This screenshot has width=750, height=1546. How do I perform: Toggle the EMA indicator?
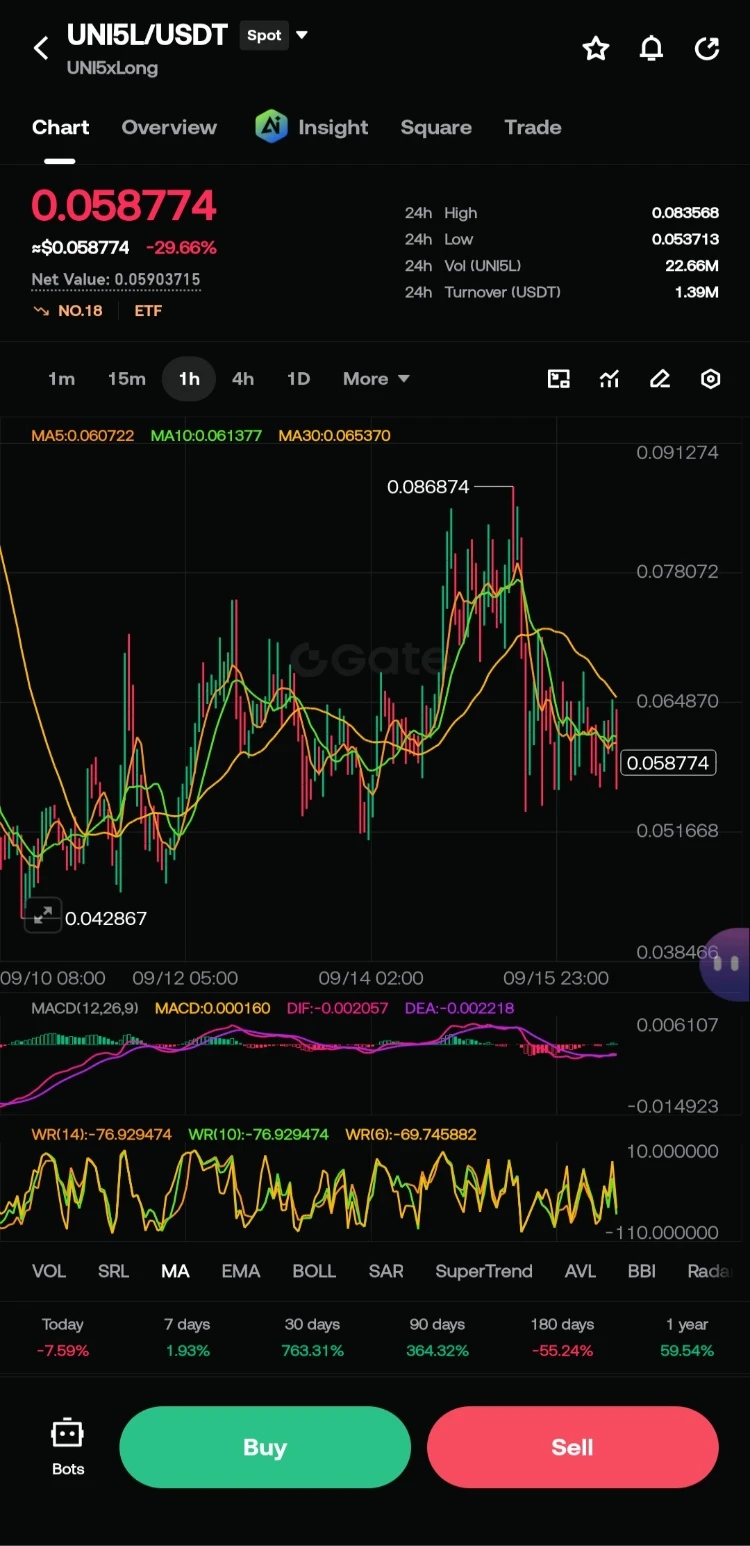tap(240, 1271)
